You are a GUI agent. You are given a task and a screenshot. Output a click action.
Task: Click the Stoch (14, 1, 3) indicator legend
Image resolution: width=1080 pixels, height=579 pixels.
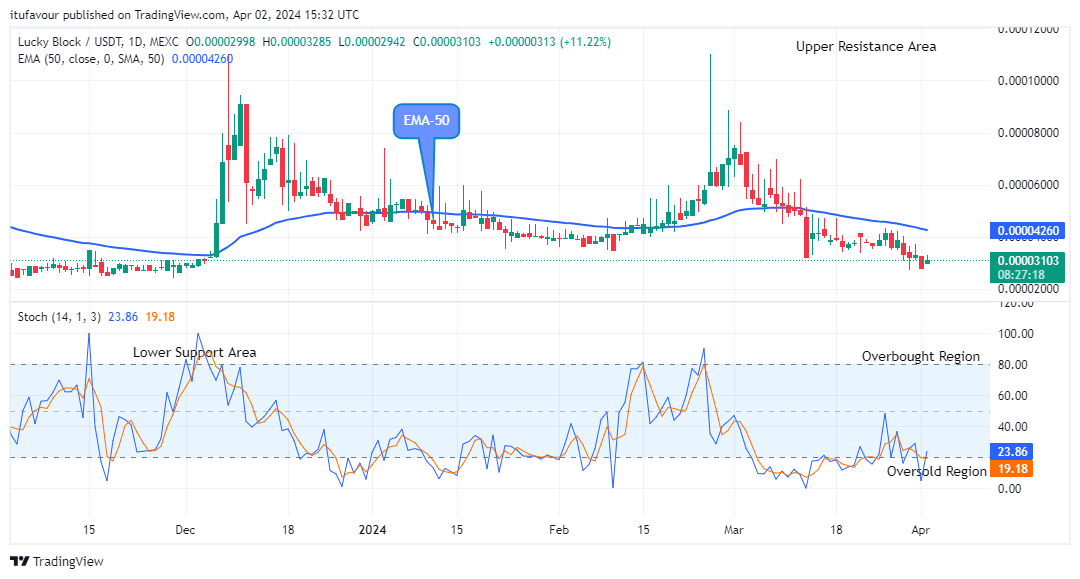pos(59,317)
